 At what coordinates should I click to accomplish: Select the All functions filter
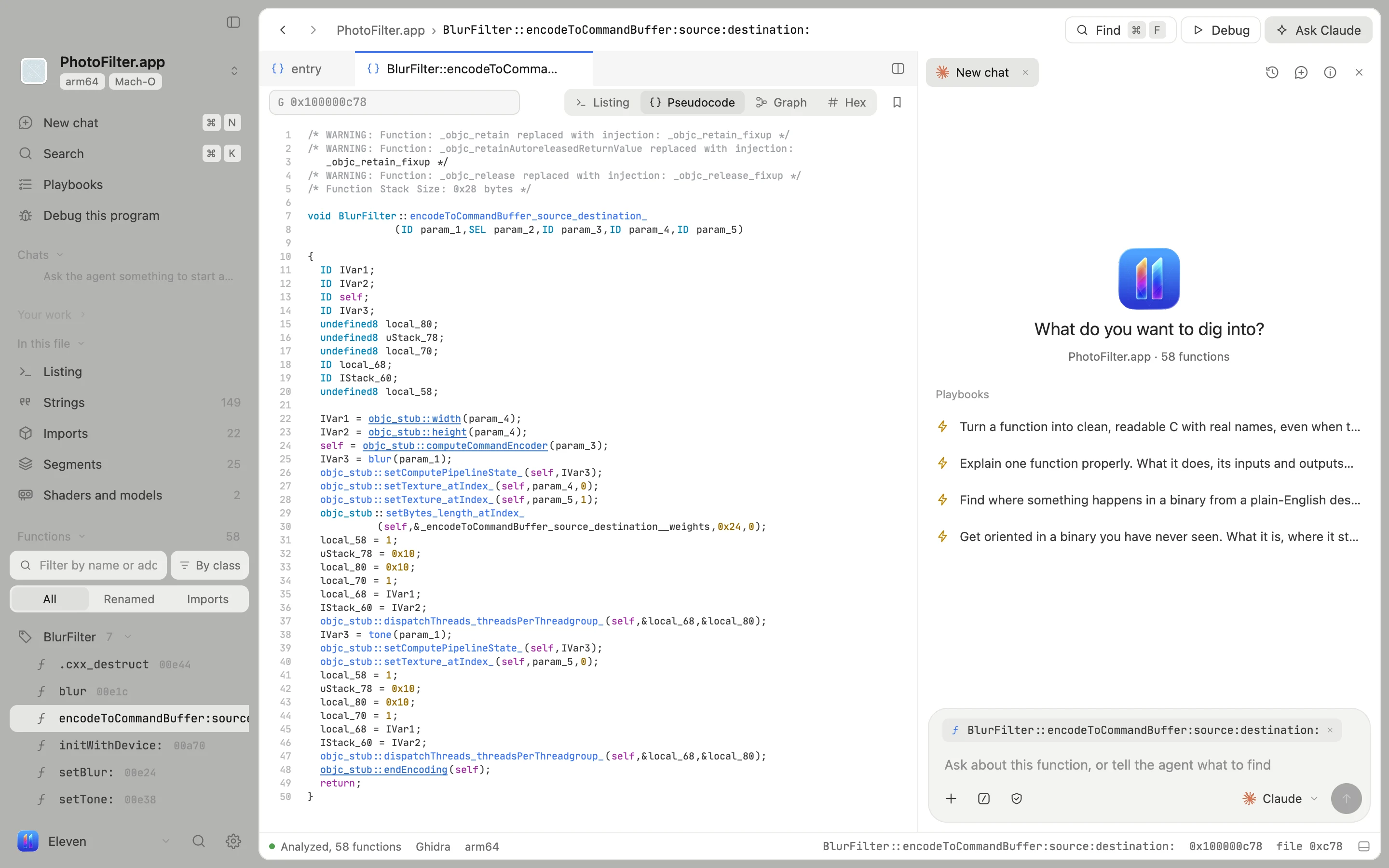coord(50,599)
